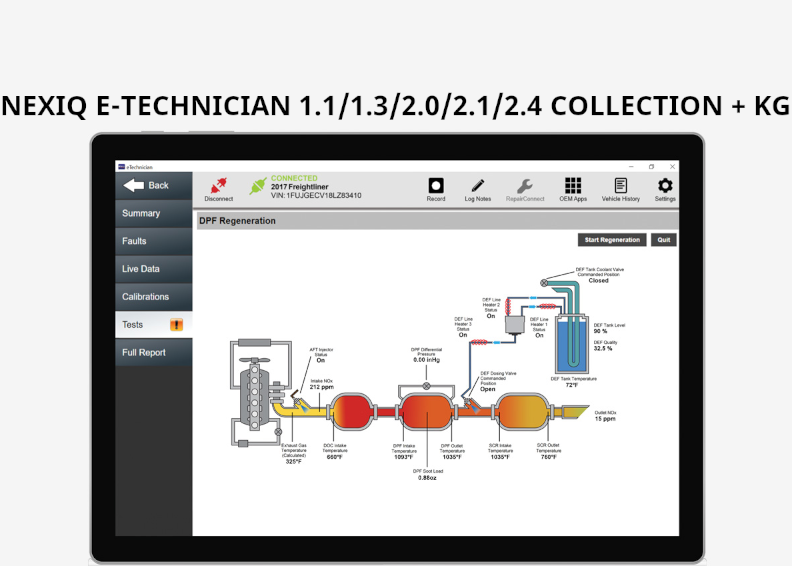Click the CONNECTED status text
The width and height of the screenshot is (792, 566).
(x=294, y=178)
